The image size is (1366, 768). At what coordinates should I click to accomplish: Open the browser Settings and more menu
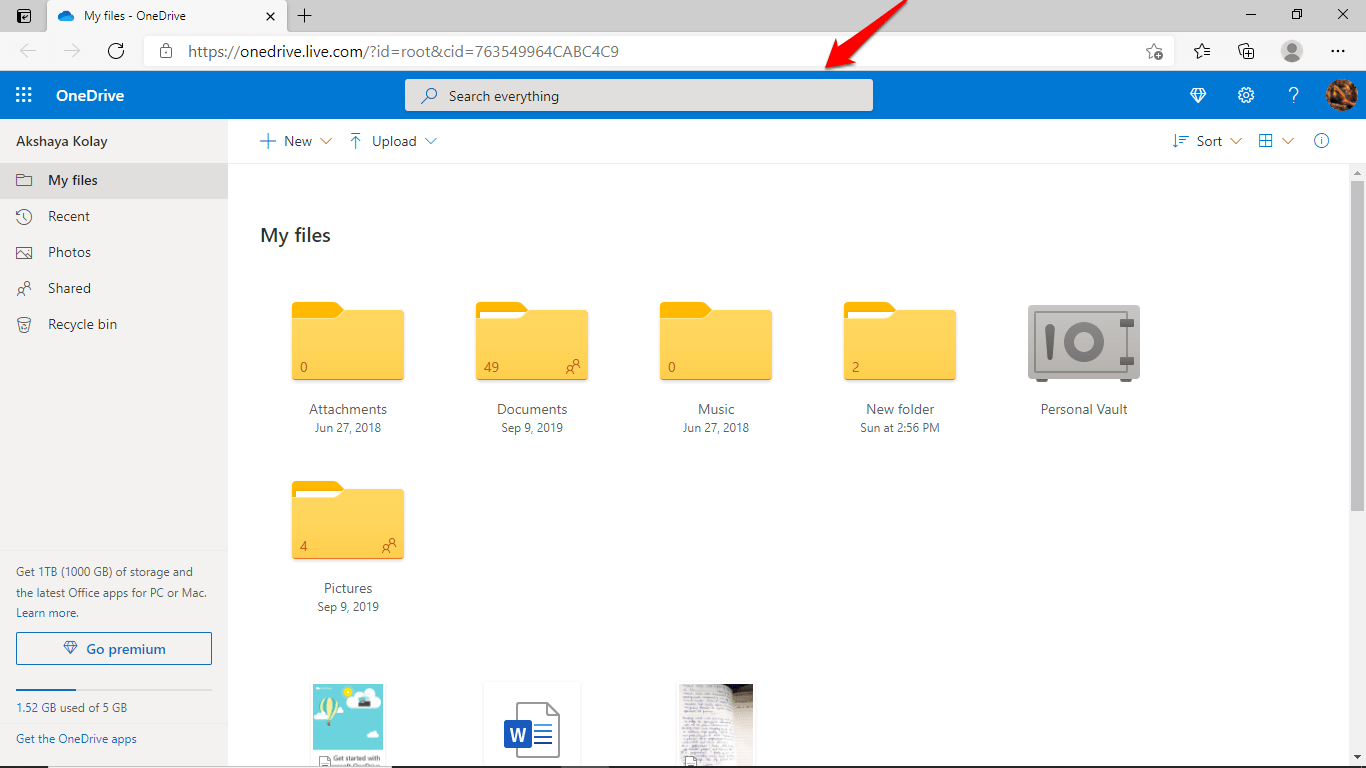tap(1338, 51)
